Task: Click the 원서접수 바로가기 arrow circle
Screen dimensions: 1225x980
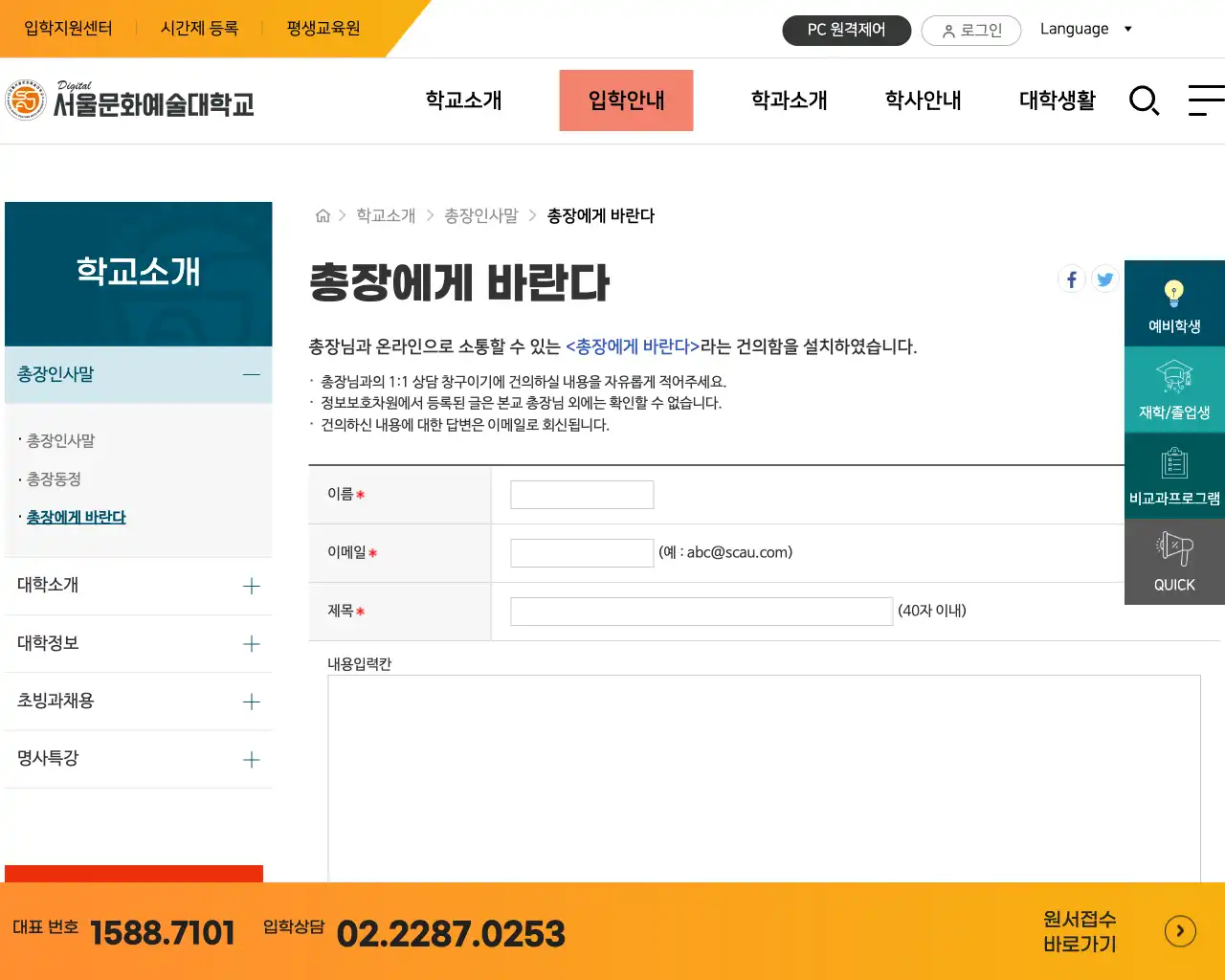Action: point(1180,931)
